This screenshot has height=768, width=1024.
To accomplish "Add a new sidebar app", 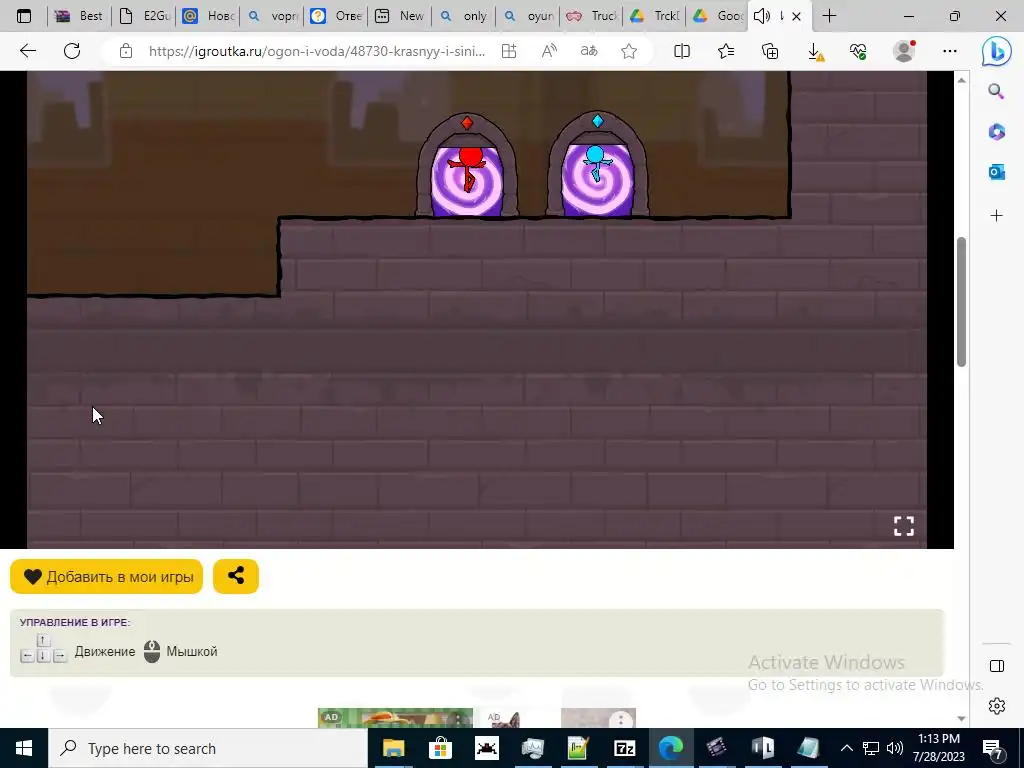I will tap(996, 216).
